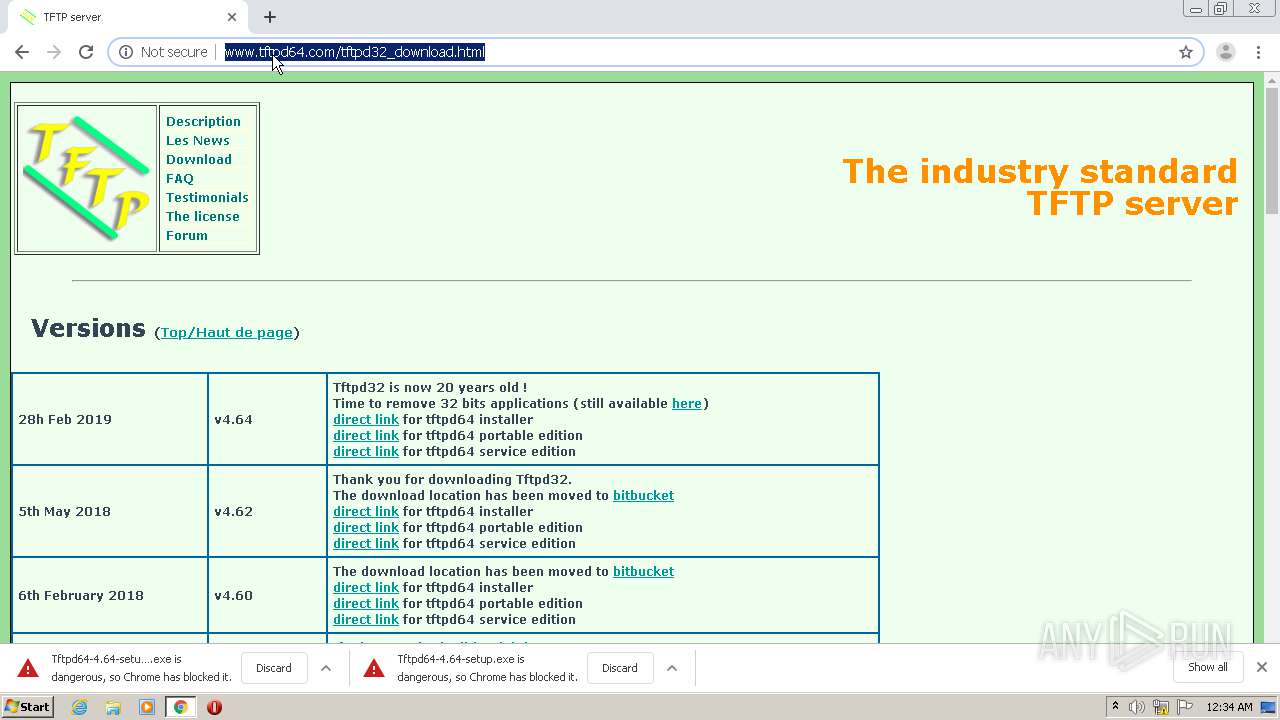This screenshot has width=1280, height=720.
Task: Jump to Top/Haut de page
Action: tap(227, 332)
